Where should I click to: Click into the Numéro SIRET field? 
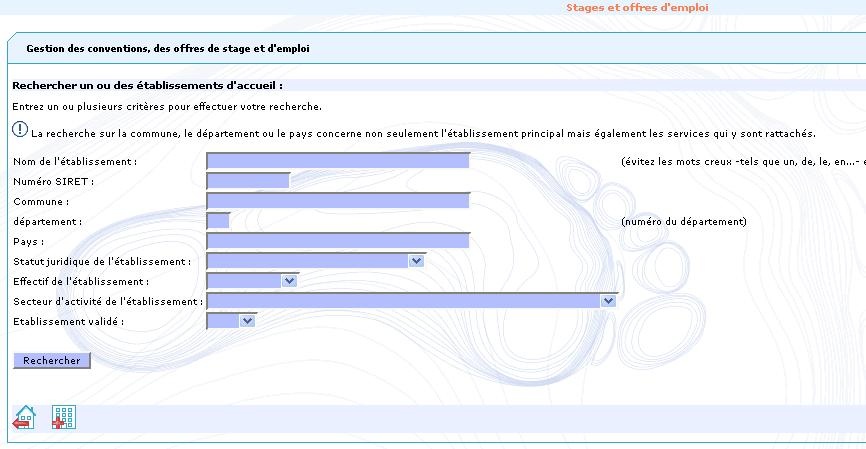[x=248, y=181]
